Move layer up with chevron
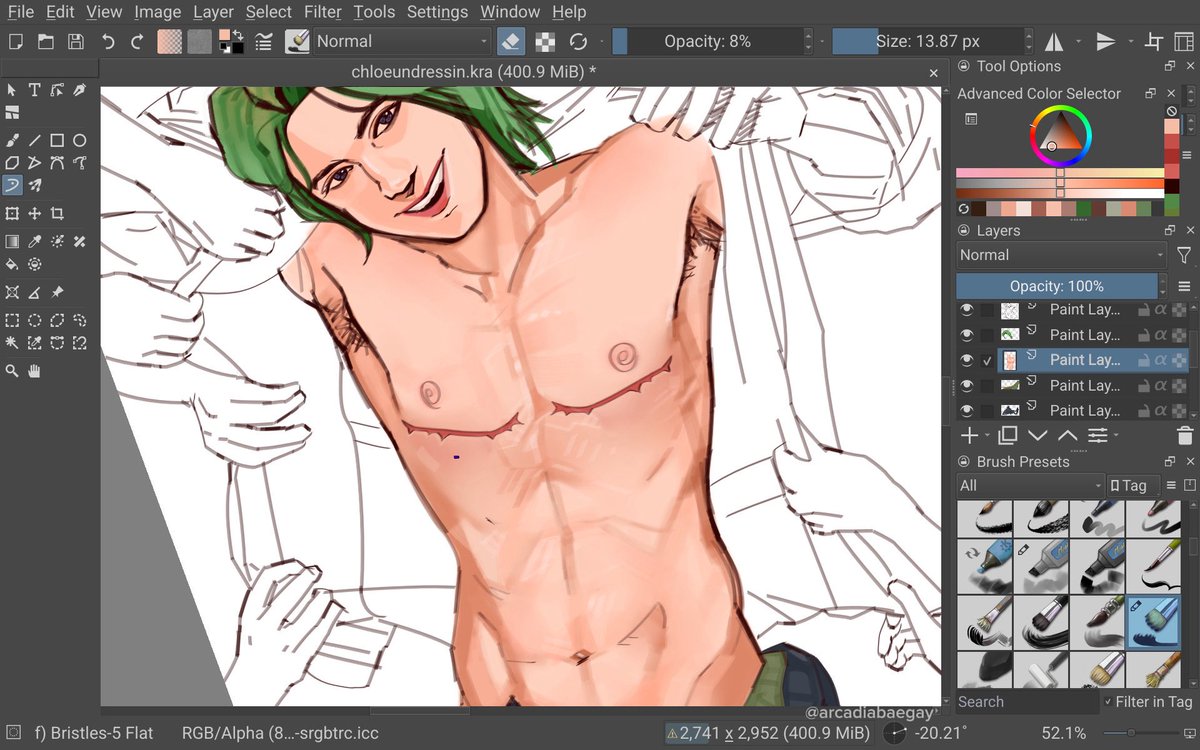 pos(1067,435)
